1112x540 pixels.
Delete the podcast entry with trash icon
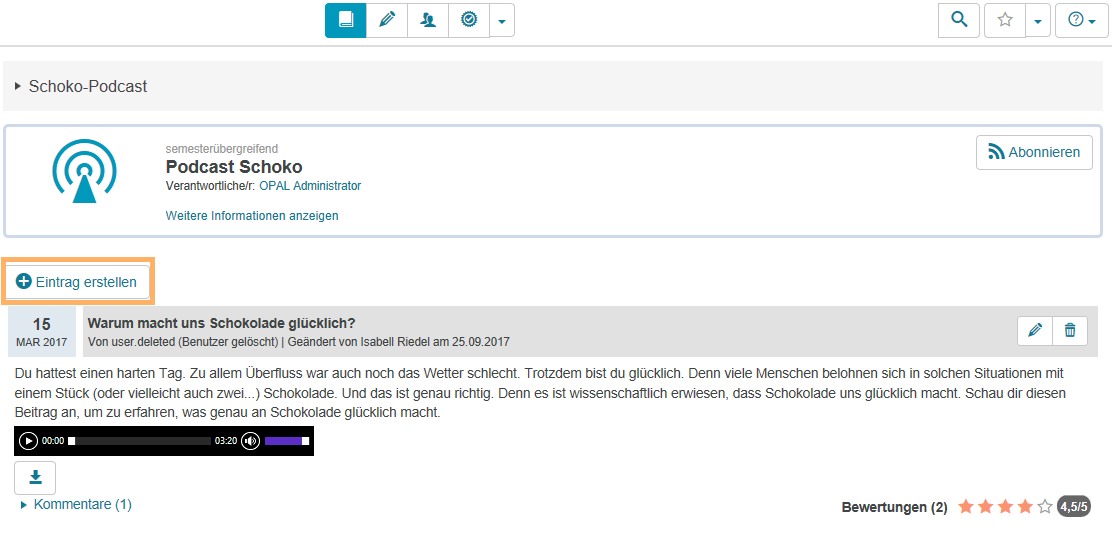click(x=1070, y=330)
